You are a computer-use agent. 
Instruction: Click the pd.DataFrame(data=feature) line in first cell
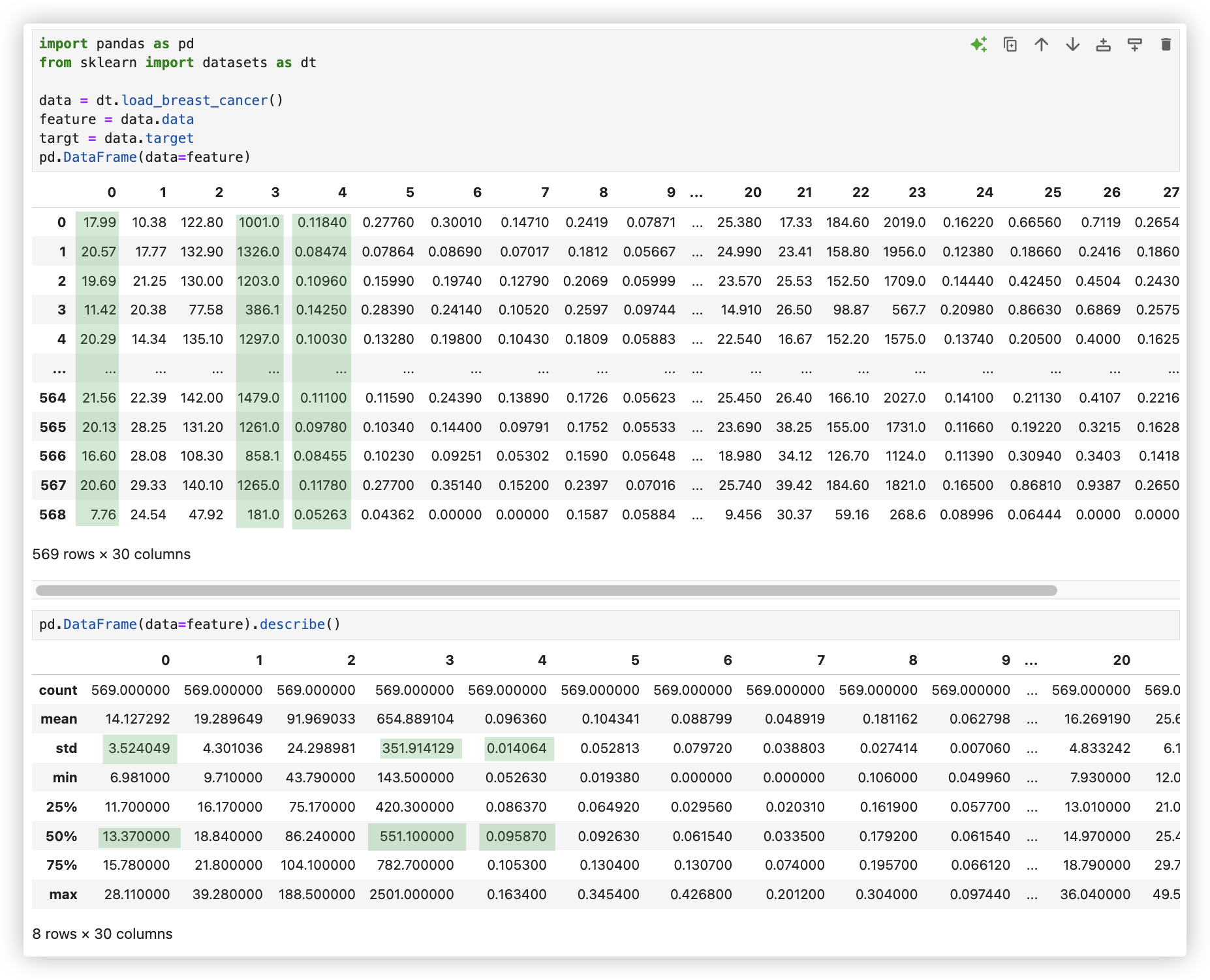pyautogui.click(x=145, y=157)
